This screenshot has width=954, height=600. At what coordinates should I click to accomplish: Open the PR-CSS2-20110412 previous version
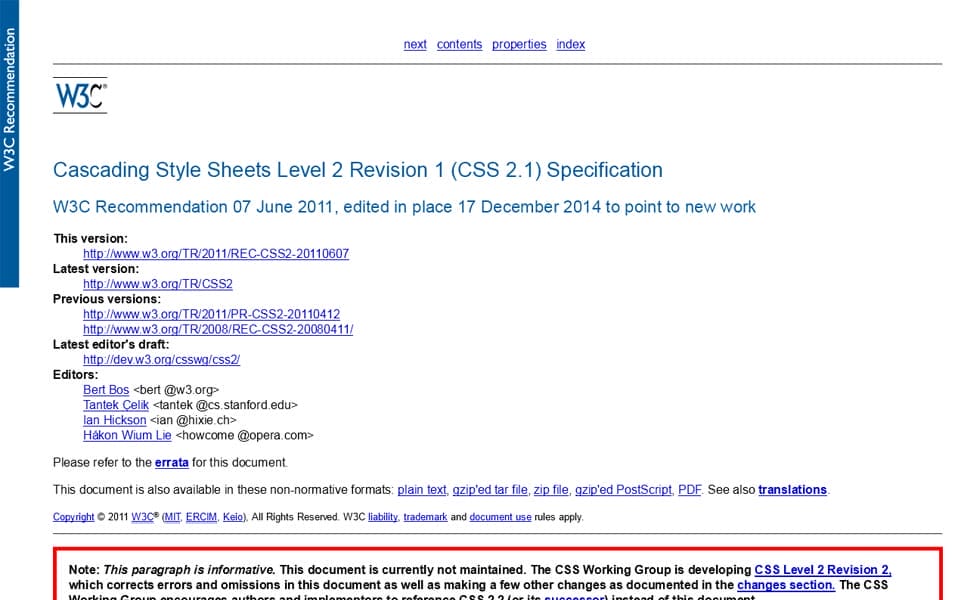point(211,313)
